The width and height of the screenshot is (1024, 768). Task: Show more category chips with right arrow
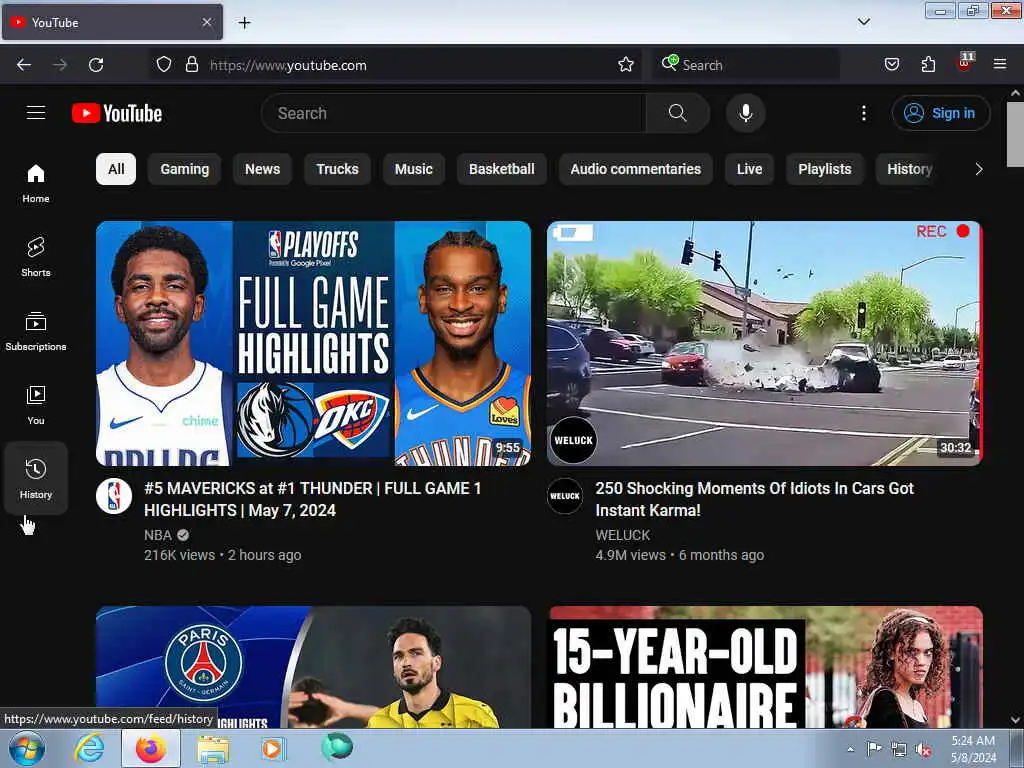point(978,169)
